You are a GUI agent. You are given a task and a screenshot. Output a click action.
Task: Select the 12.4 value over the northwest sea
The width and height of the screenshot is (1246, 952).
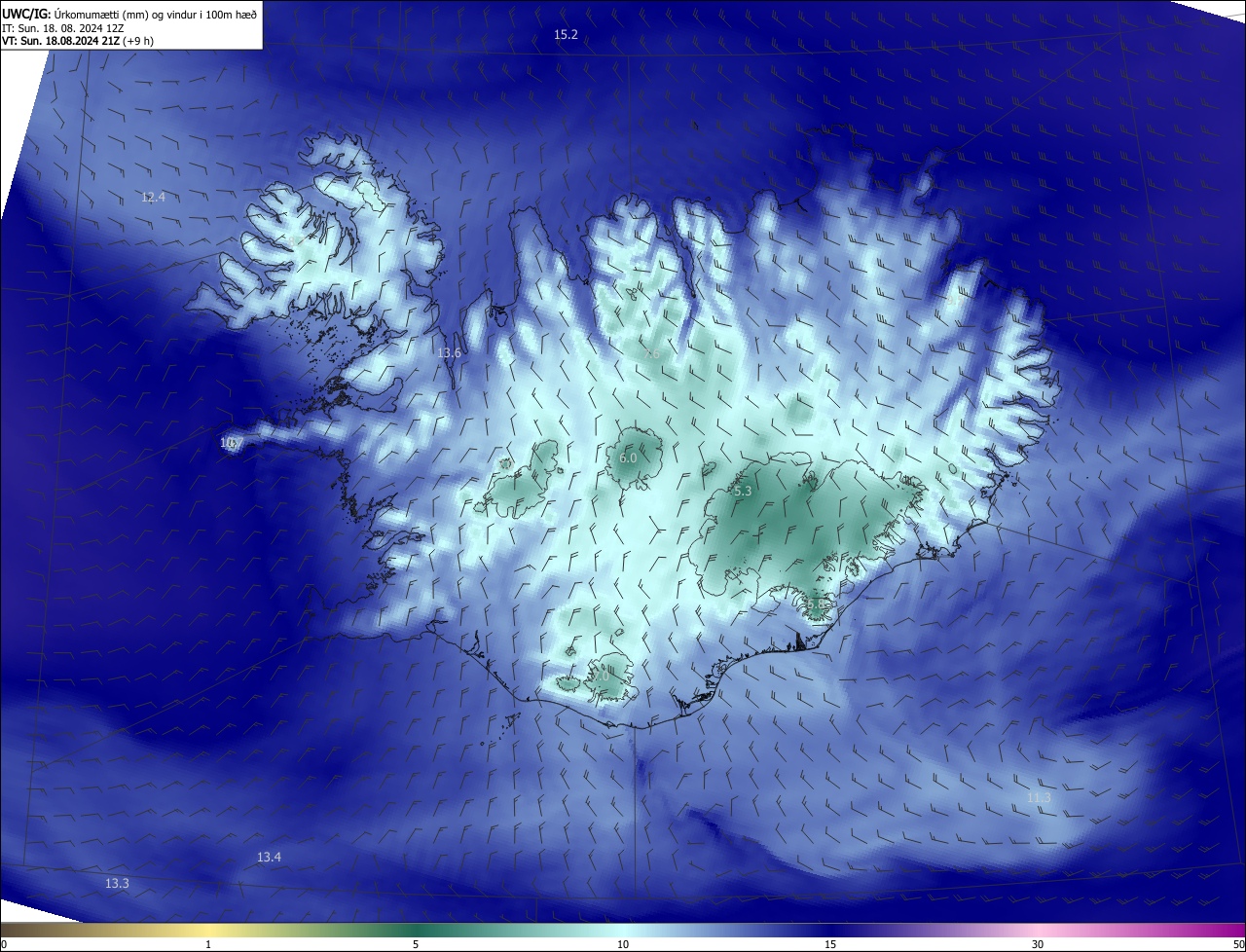point(153,198)
